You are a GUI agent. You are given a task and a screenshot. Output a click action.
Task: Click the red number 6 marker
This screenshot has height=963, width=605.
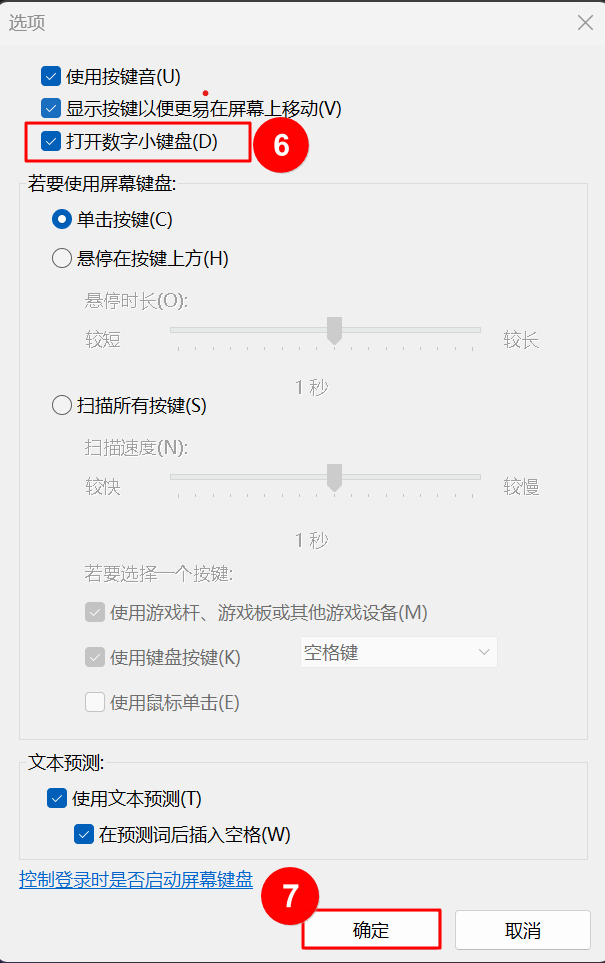(x=281, y=145)
